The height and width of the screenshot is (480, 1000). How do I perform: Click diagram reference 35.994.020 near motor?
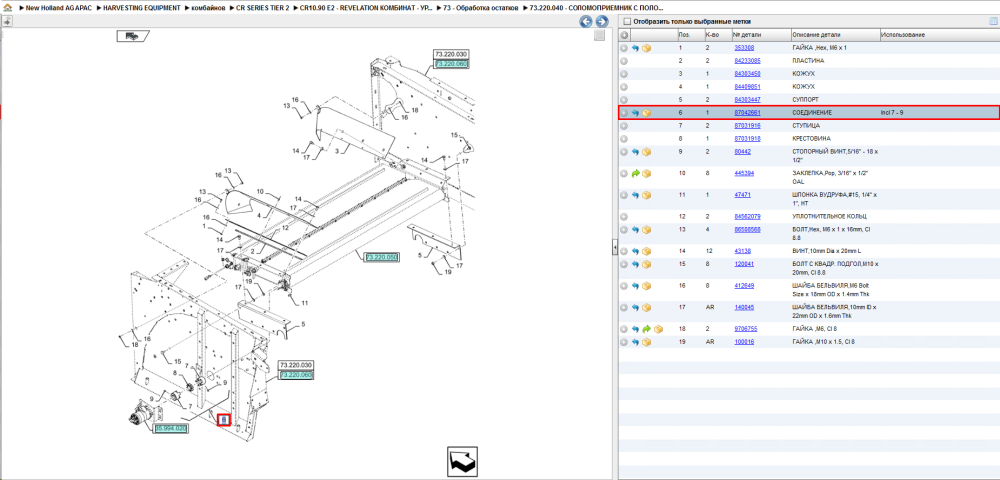(171, 428)
